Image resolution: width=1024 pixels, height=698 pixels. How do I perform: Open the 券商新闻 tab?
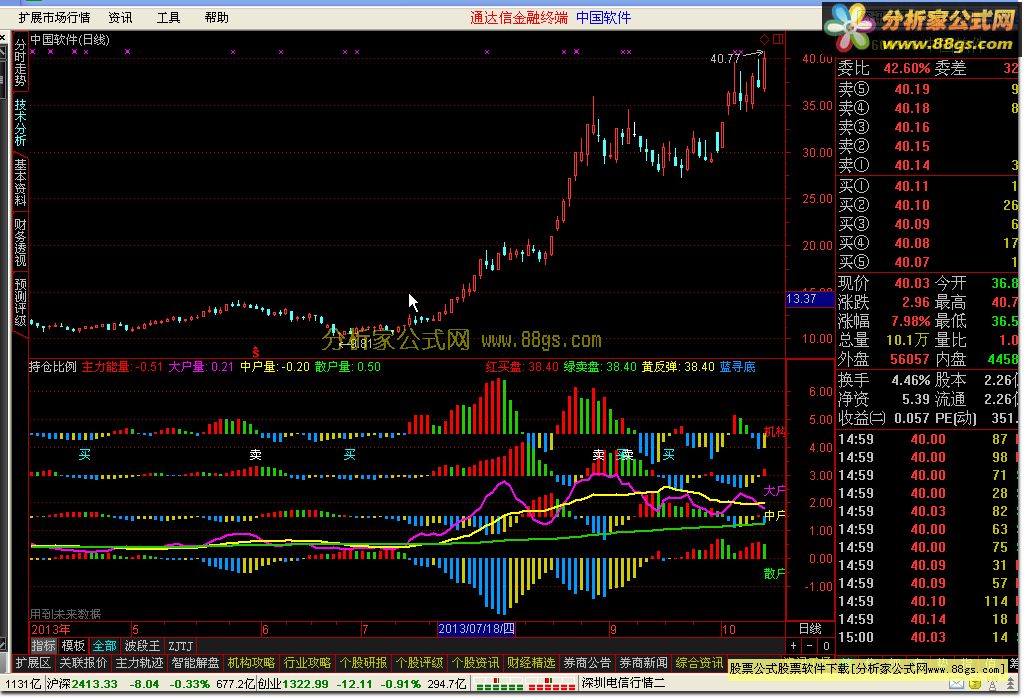pos(643,663)
